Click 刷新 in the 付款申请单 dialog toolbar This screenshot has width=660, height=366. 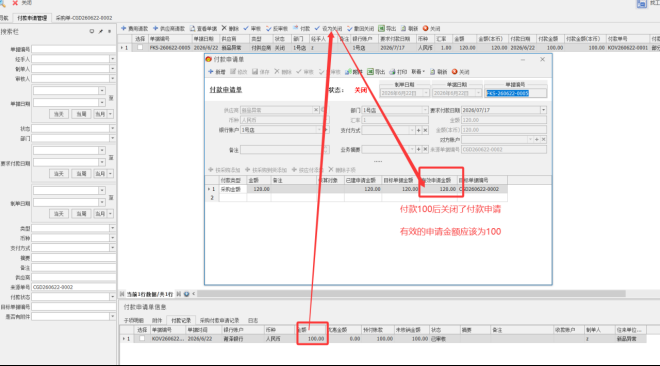click(439, 72)
